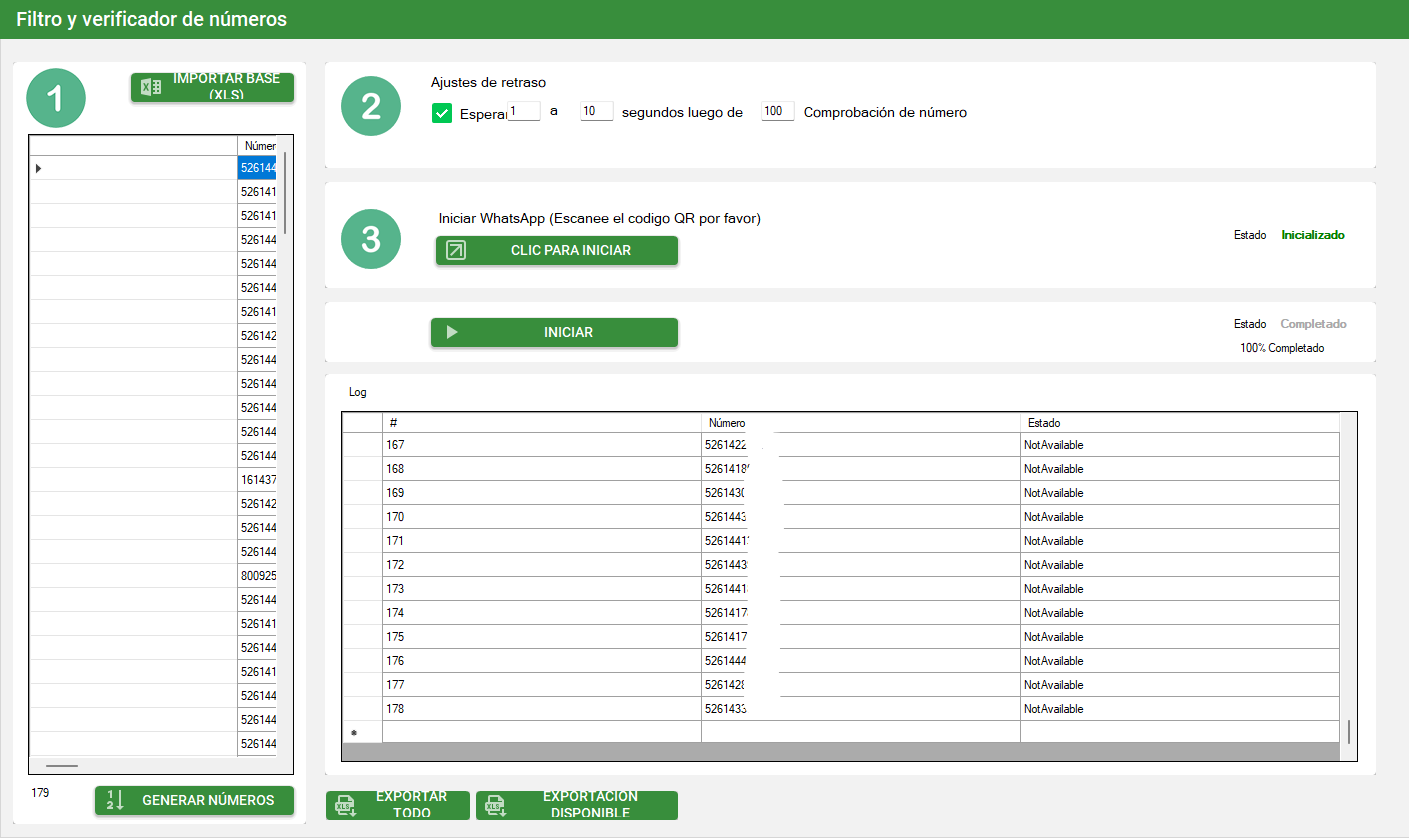The width and height of the screenshot is (1409, 838).
Task: Select the current row arrow in numbers list
Action: [x=38, y=168]
